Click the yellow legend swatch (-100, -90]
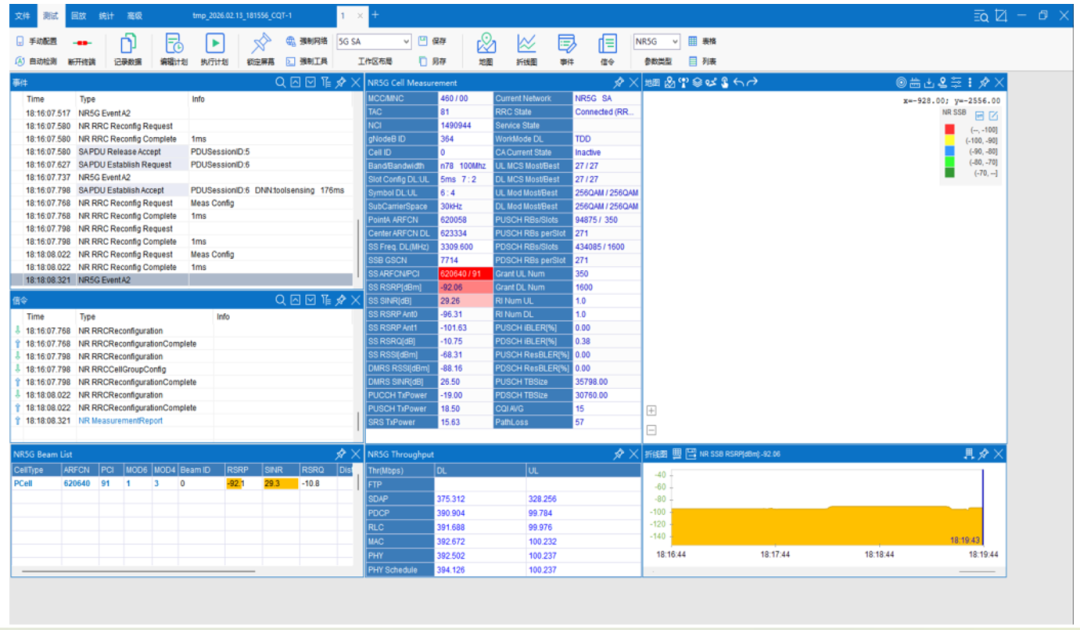This screenshot has width=1080, height=630. (x=950, y=140)
